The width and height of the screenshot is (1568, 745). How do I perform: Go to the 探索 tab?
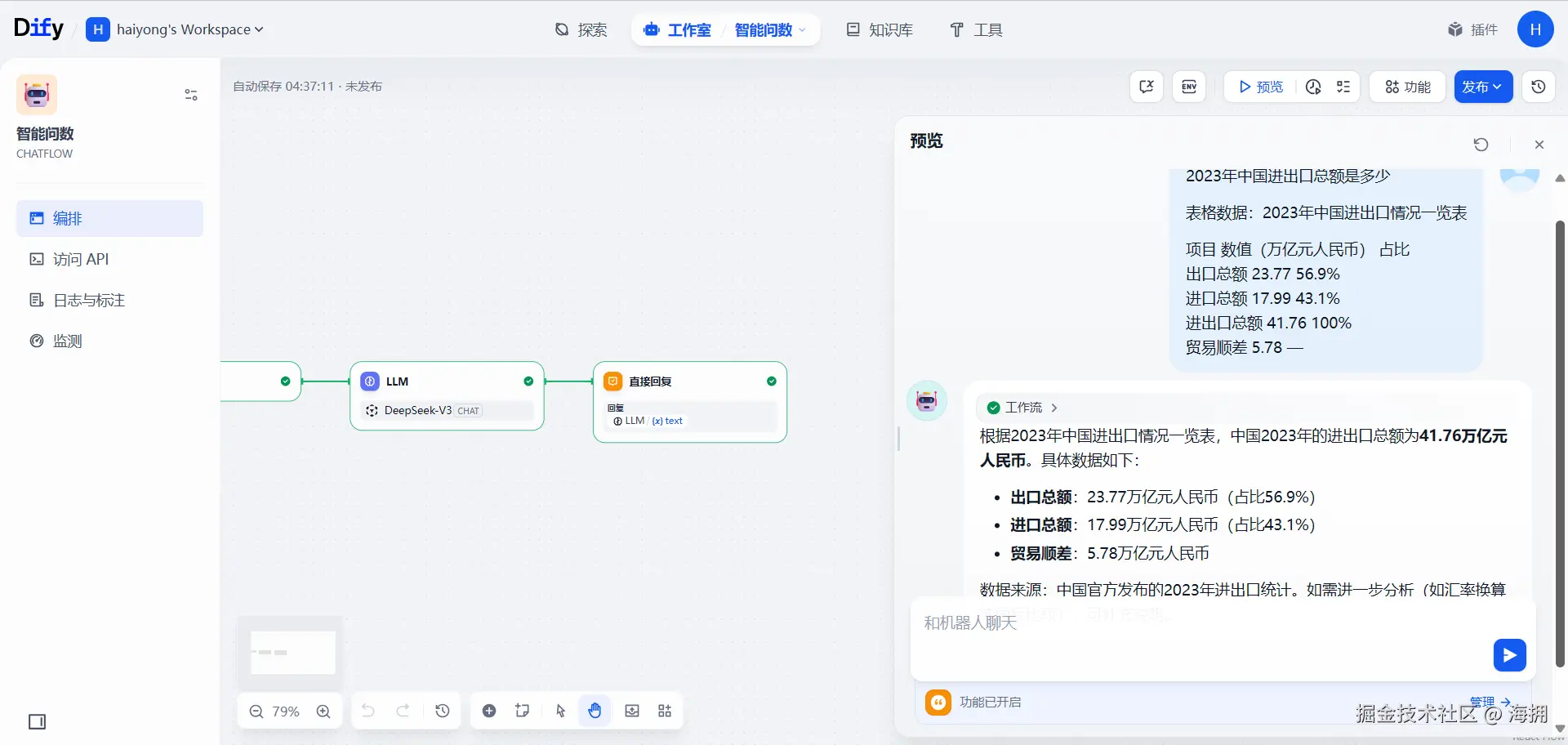(x=581, y=30)
